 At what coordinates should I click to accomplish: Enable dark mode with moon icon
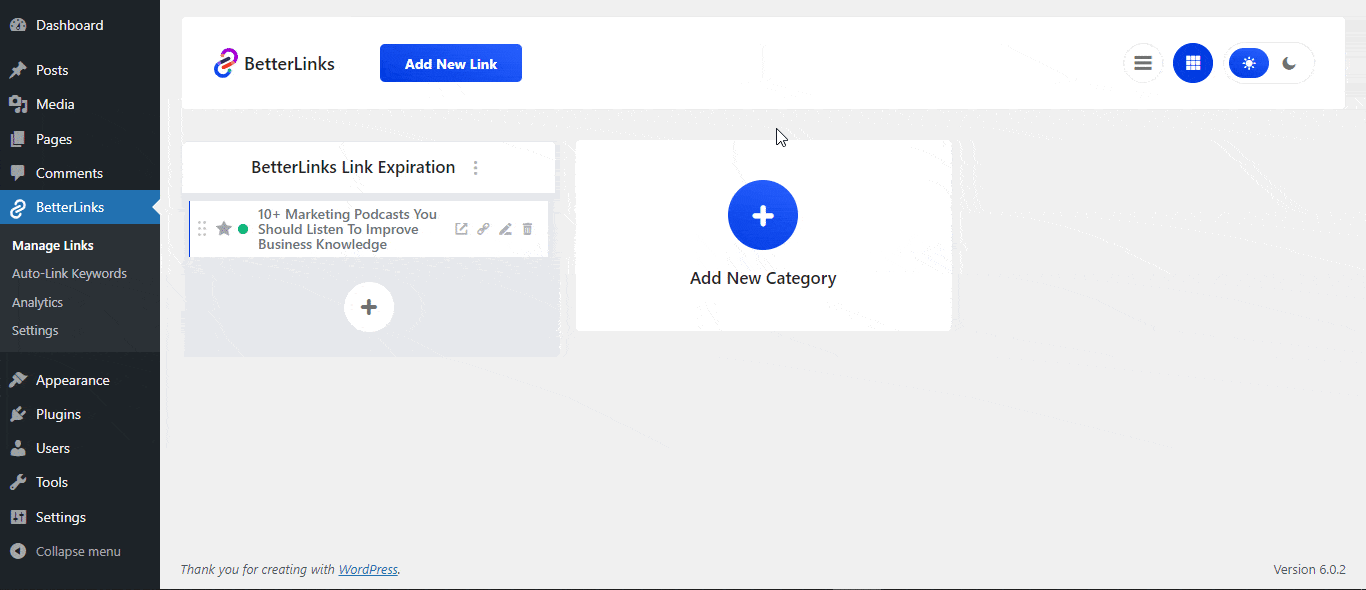[1290, 63]
